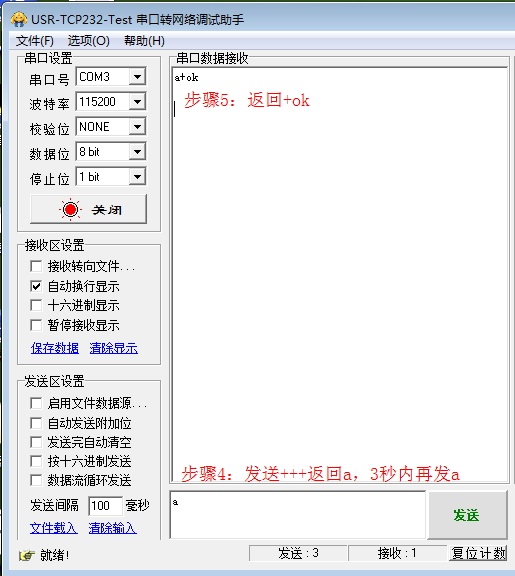Image resolution: width=515 pixels, height=576 pixels.
Task: Open the 8 bit data bits dropdown
Action: pos(137,152)
